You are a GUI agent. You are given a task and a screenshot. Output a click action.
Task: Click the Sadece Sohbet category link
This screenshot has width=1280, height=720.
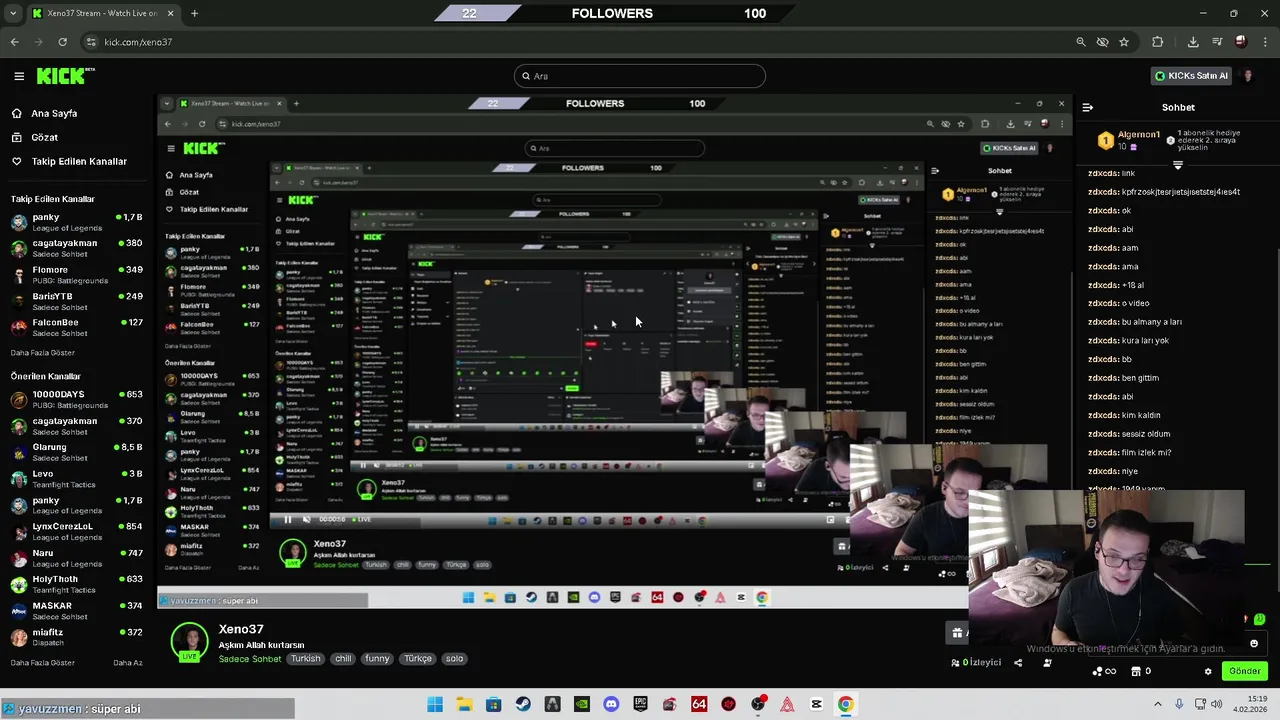pos(249,659)
